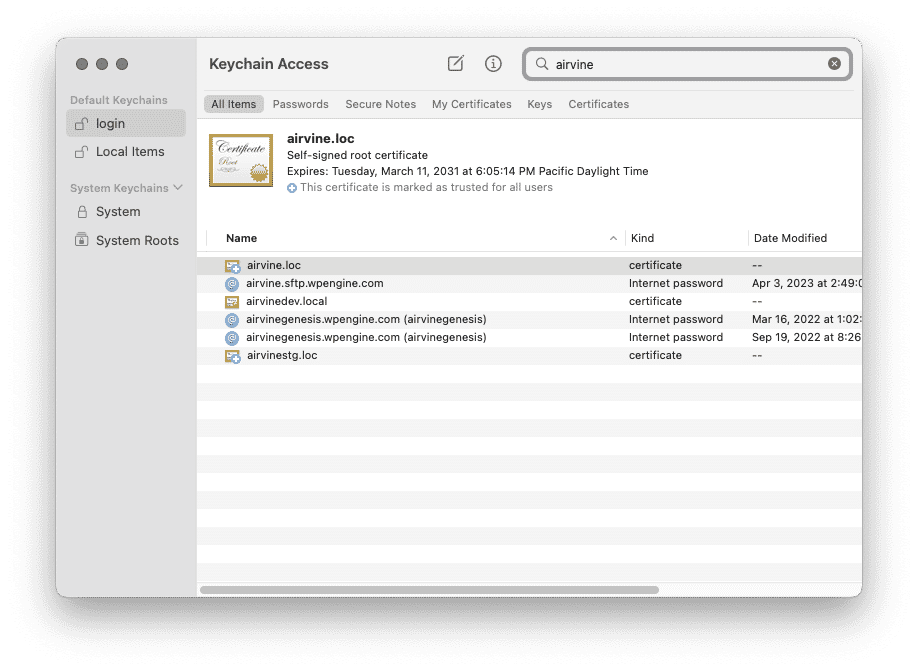Select the System Roots keychain
This screenshot has width=918, height=671.
(137, 241)
